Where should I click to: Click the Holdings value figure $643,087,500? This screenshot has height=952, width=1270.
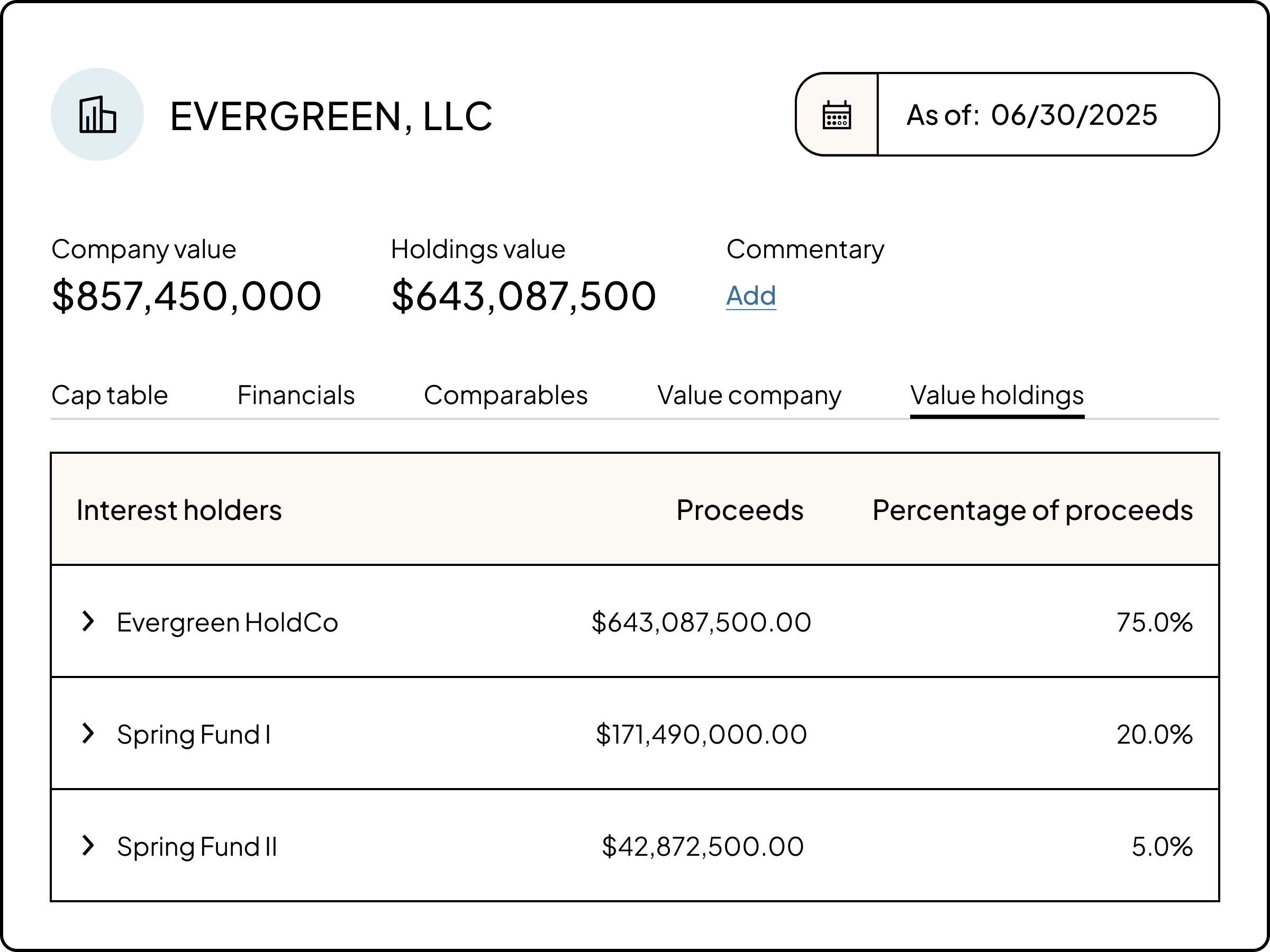523,295
